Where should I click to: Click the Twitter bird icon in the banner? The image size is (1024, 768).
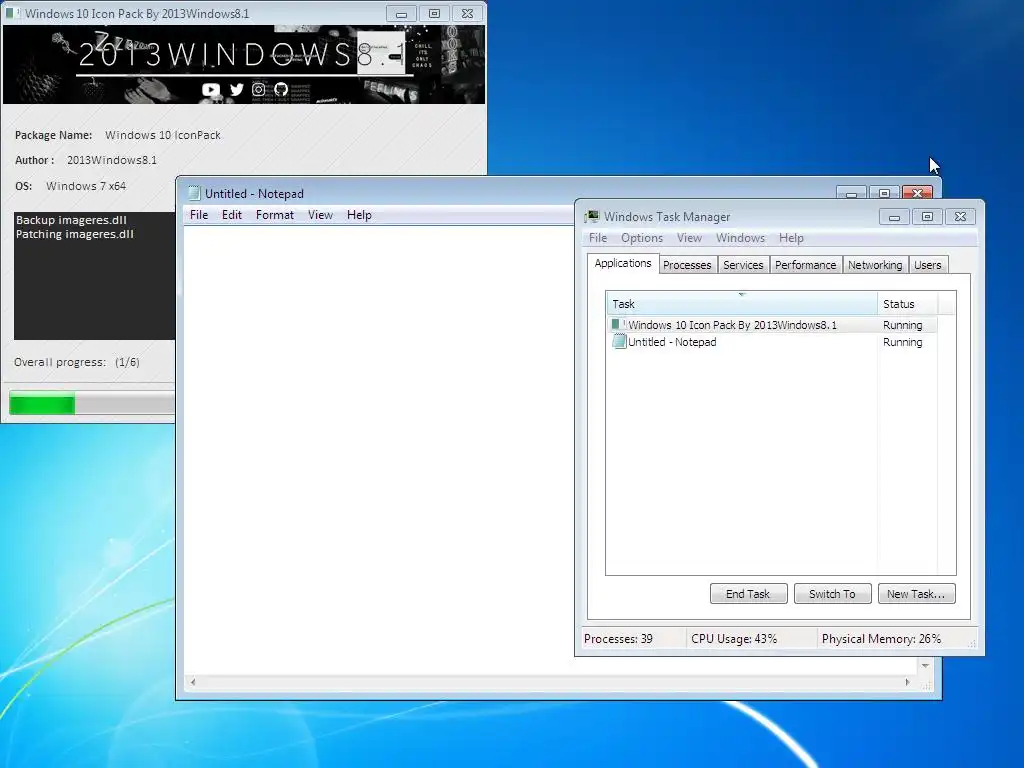pos(236,89)
